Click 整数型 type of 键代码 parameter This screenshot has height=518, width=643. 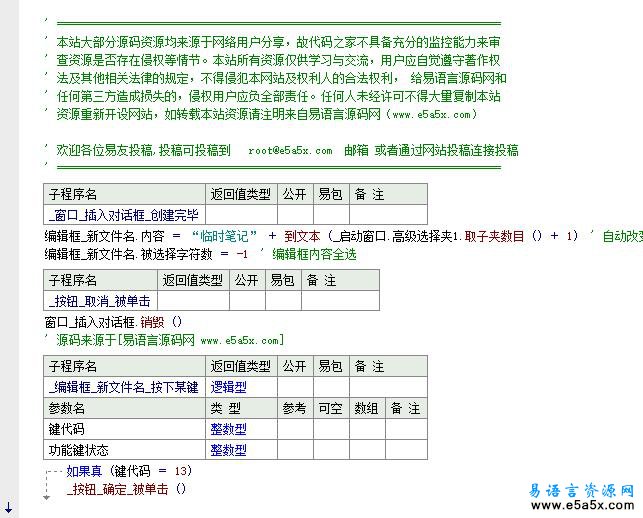click(228, 429)
